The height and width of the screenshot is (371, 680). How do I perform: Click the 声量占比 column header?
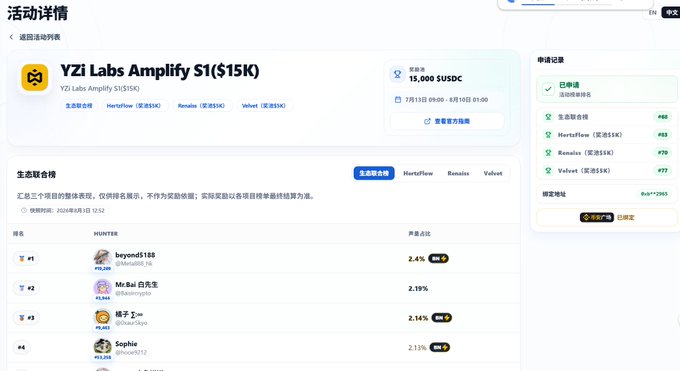point(419,233)
